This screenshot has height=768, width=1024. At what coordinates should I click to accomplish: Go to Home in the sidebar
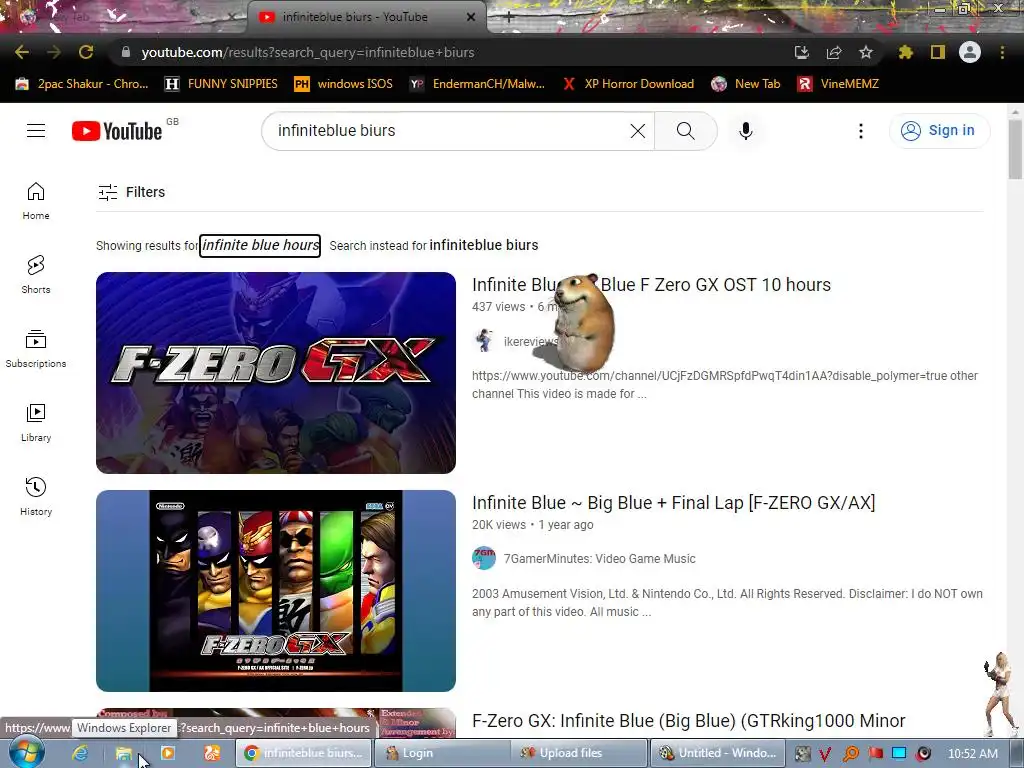36,200
